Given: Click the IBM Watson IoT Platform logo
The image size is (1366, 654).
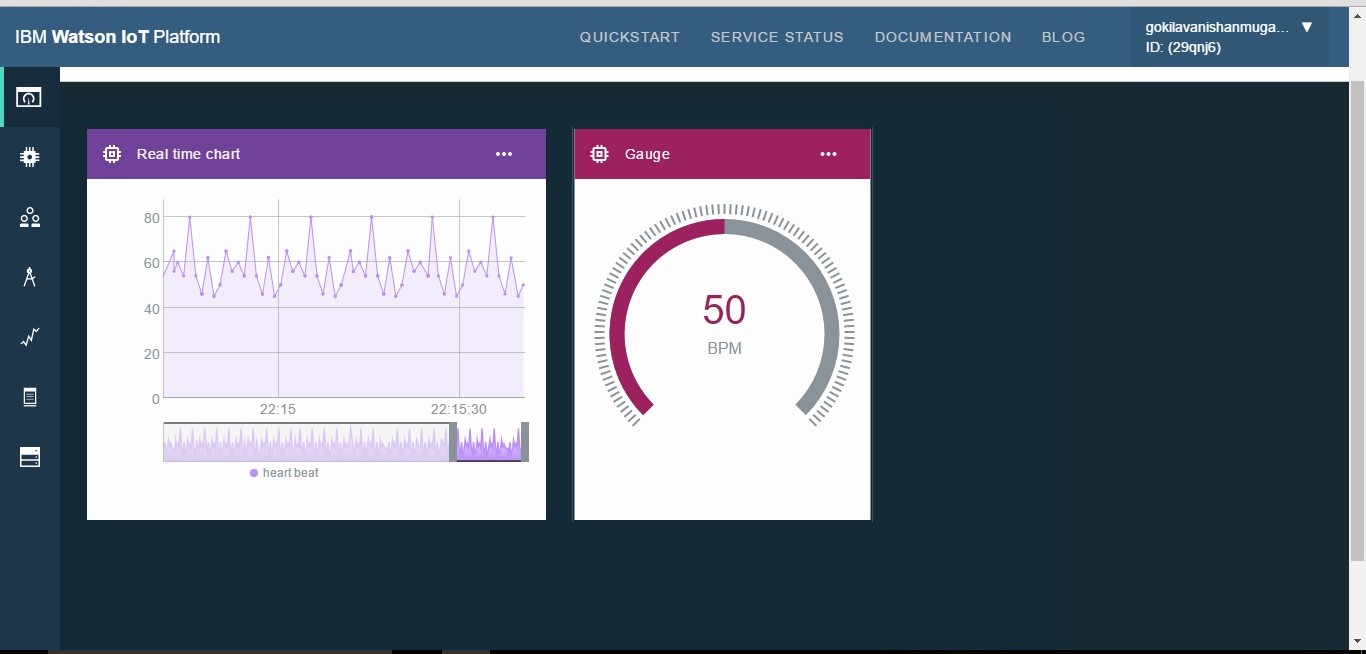Looking at the screenshot, I should [x=117, y=37].
